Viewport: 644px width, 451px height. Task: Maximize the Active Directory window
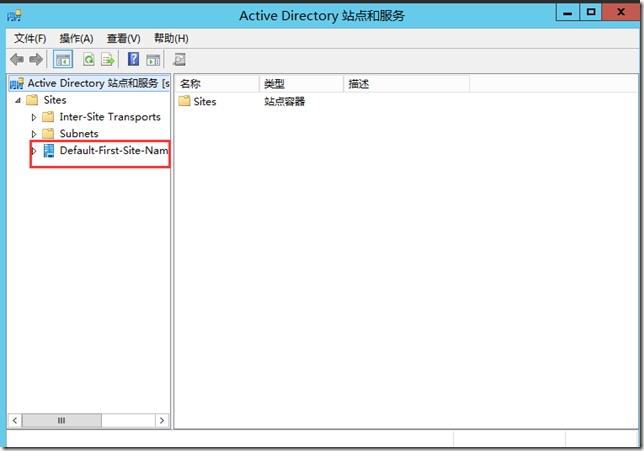(591, 12)
